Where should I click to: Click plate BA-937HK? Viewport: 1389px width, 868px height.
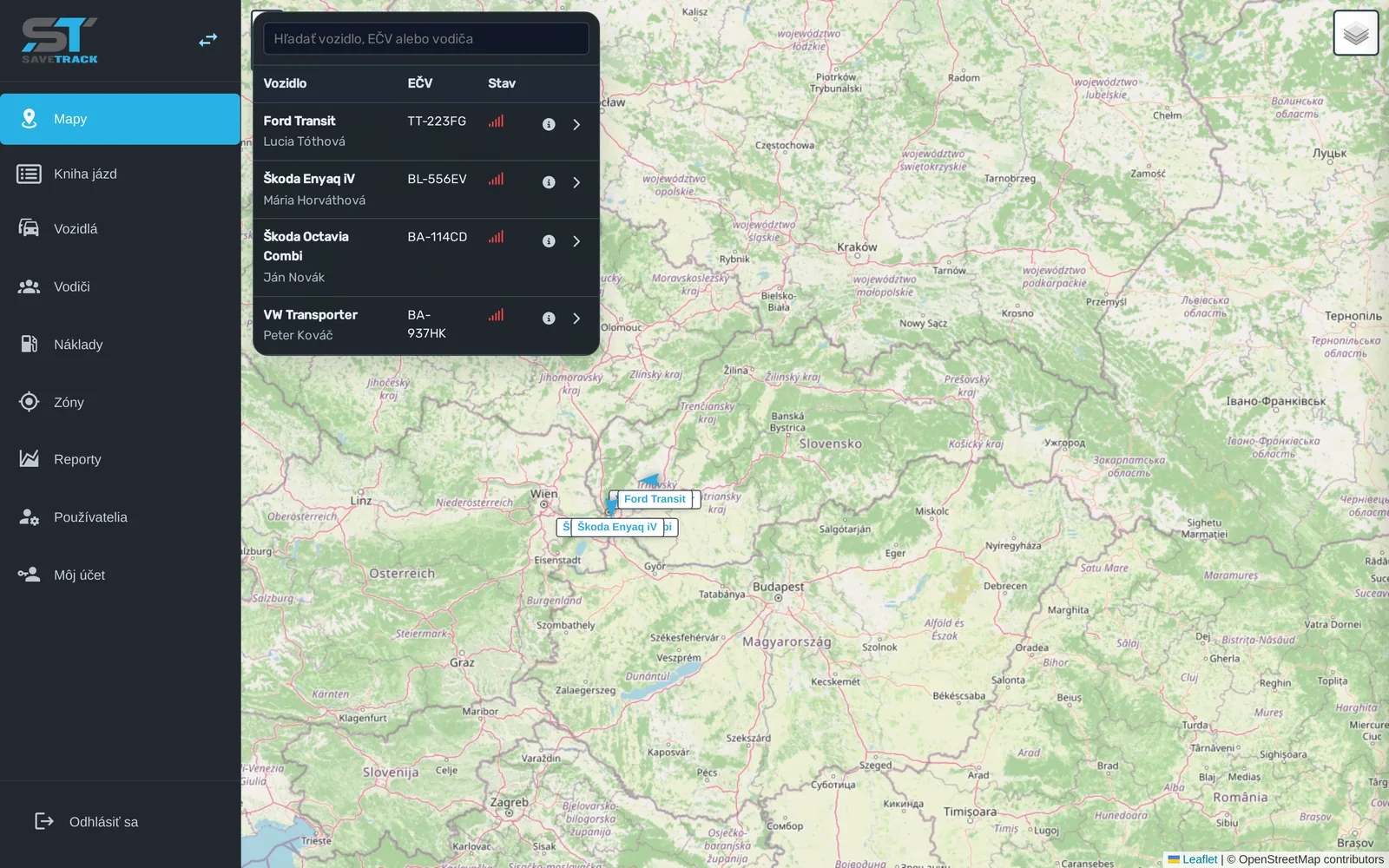point(427,324)
